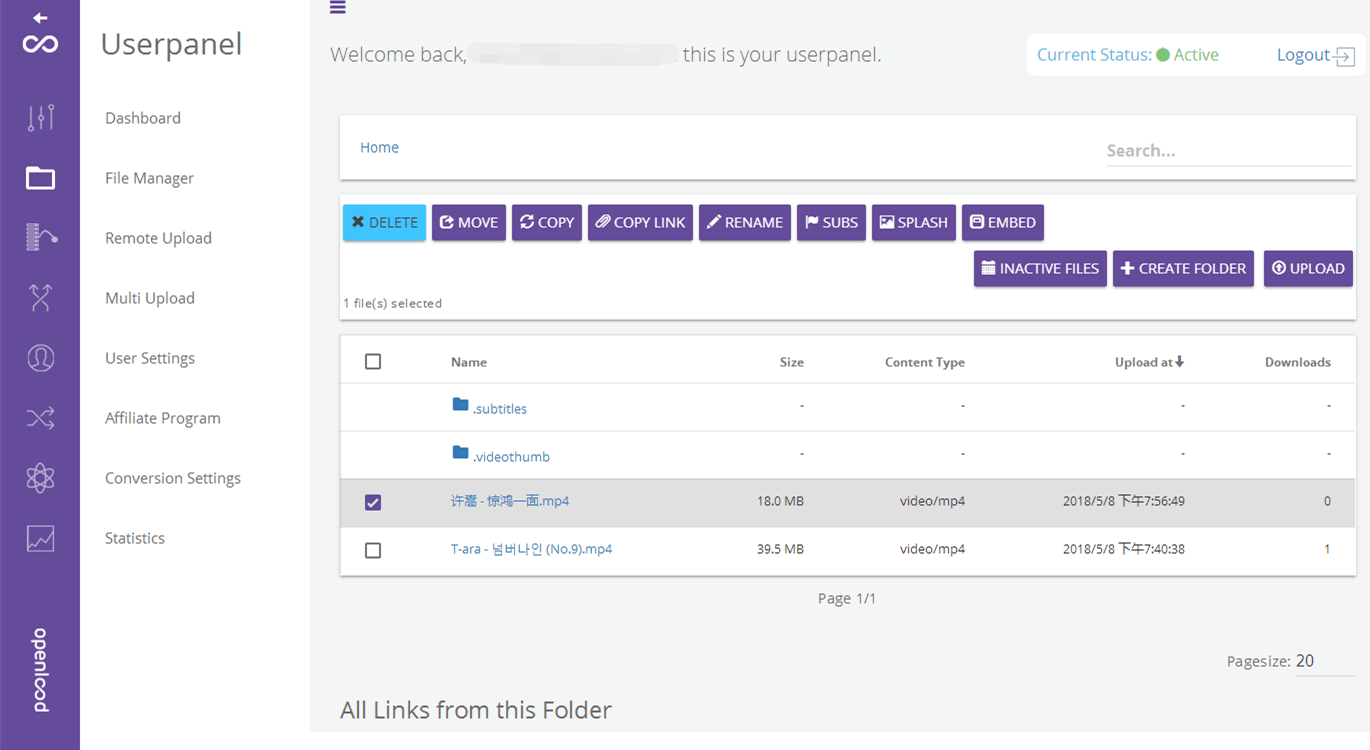Open Conversion Settings atom sidebar icon
This screenshot has width=1370, height=750.
tap(40, 478)
